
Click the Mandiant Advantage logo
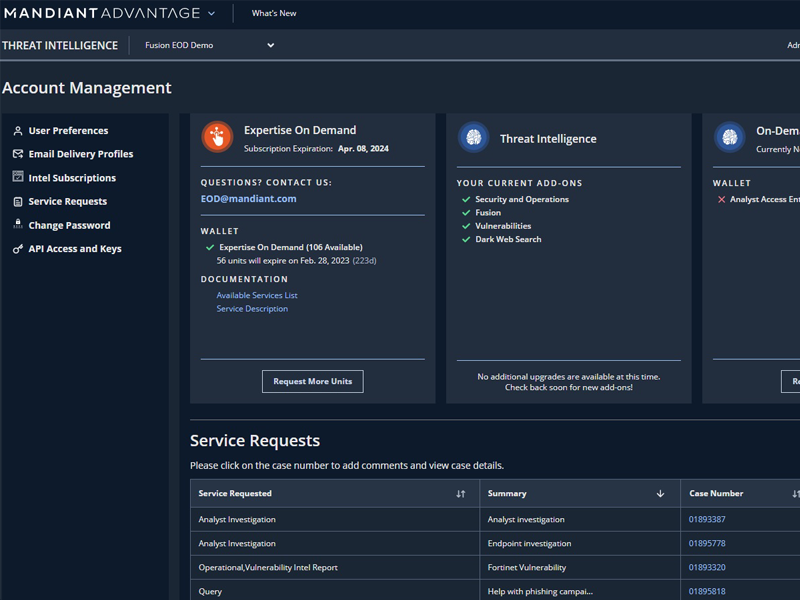pos(102,13)
